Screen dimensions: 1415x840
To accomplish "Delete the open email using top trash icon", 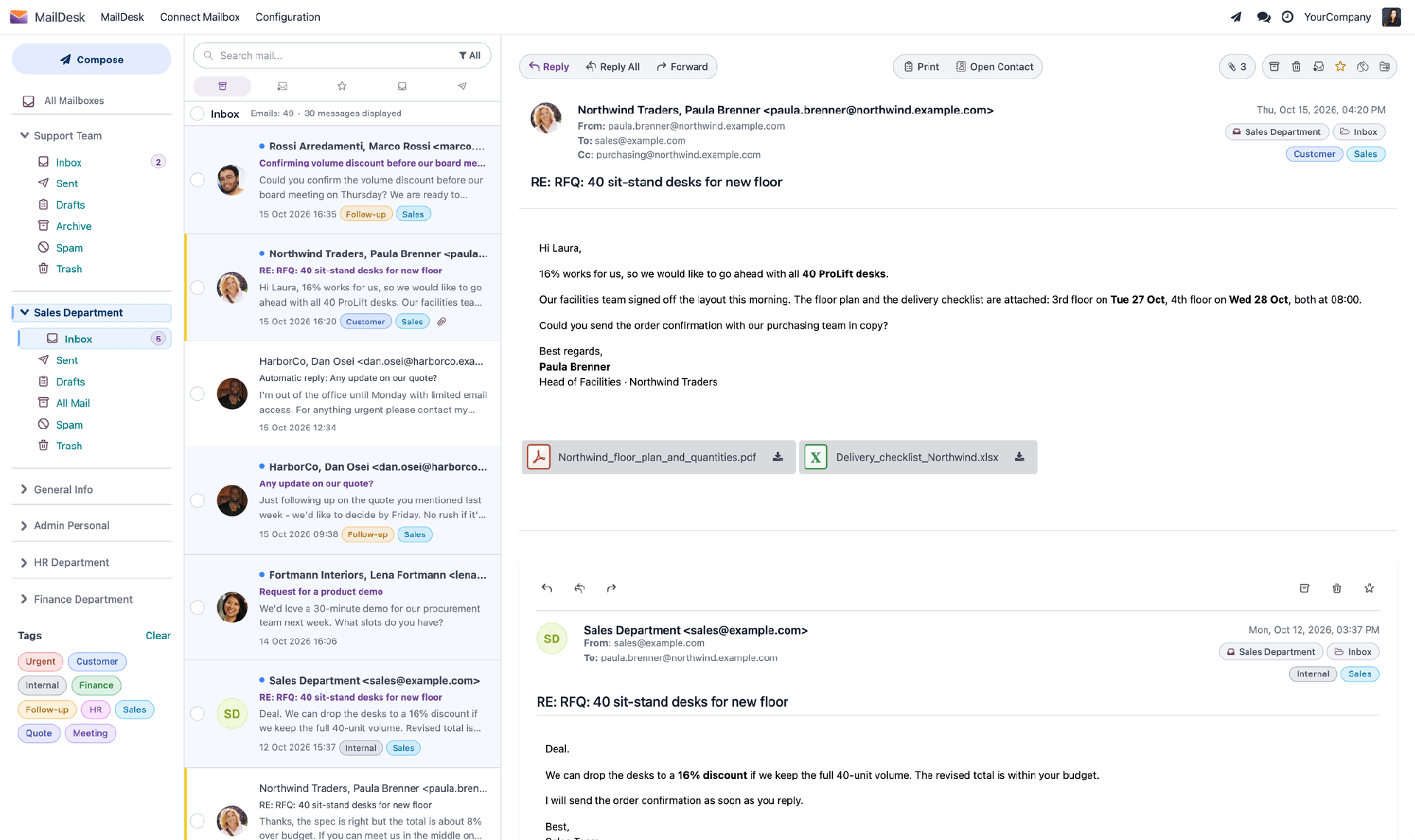I will (x=1296, y=66).
